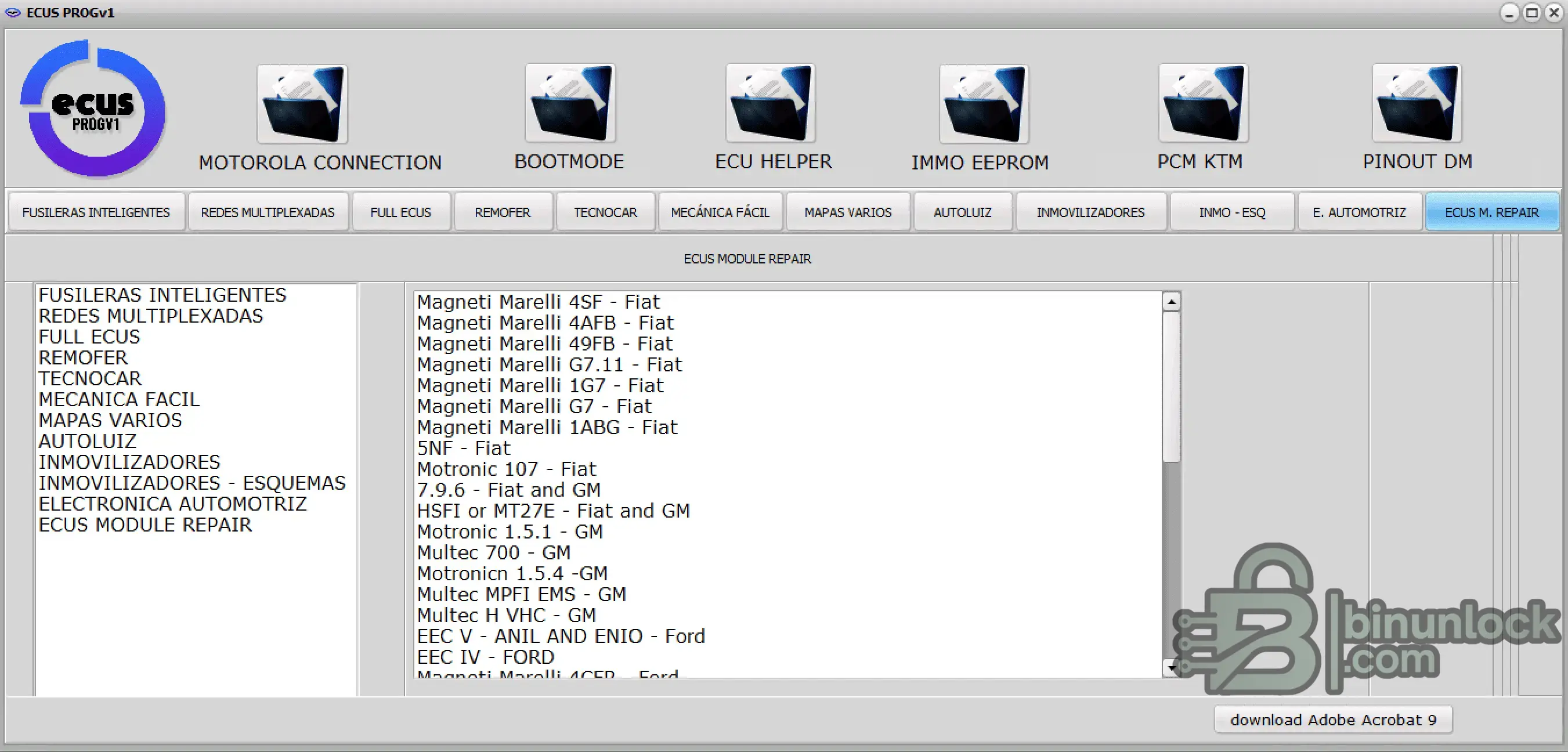
Task: Click the ECU list vertical scrollbar thumb
Action: point(1171,387)
